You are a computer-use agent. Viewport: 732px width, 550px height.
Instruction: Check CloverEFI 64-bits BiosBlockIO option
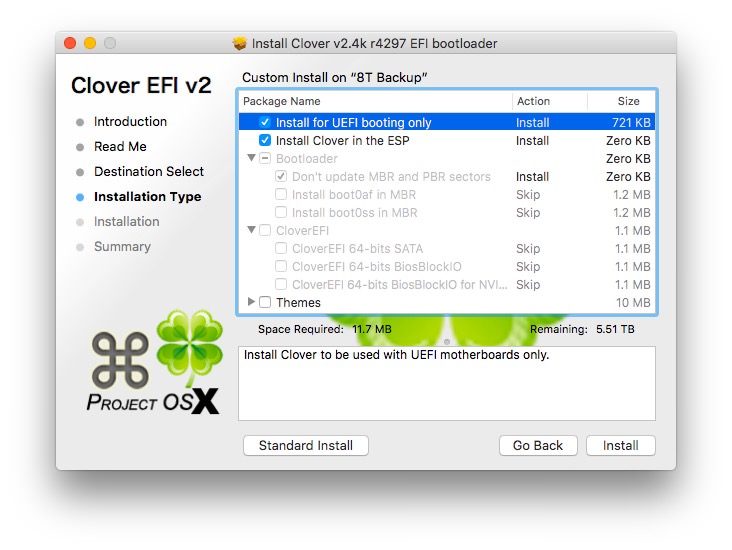[281, 266]
